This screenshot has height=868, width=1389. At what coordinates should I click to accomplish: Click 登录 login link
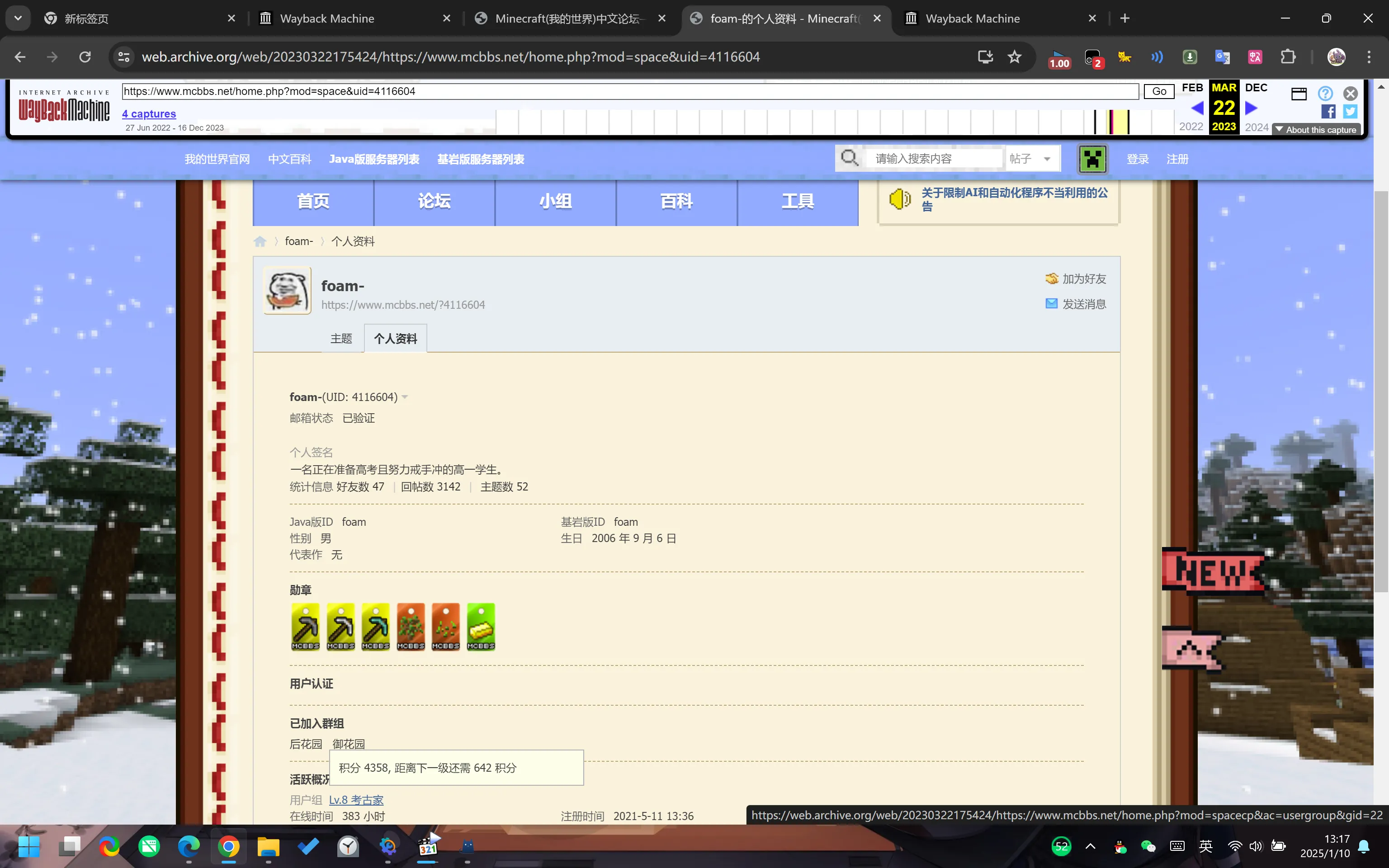(1138, 159)
